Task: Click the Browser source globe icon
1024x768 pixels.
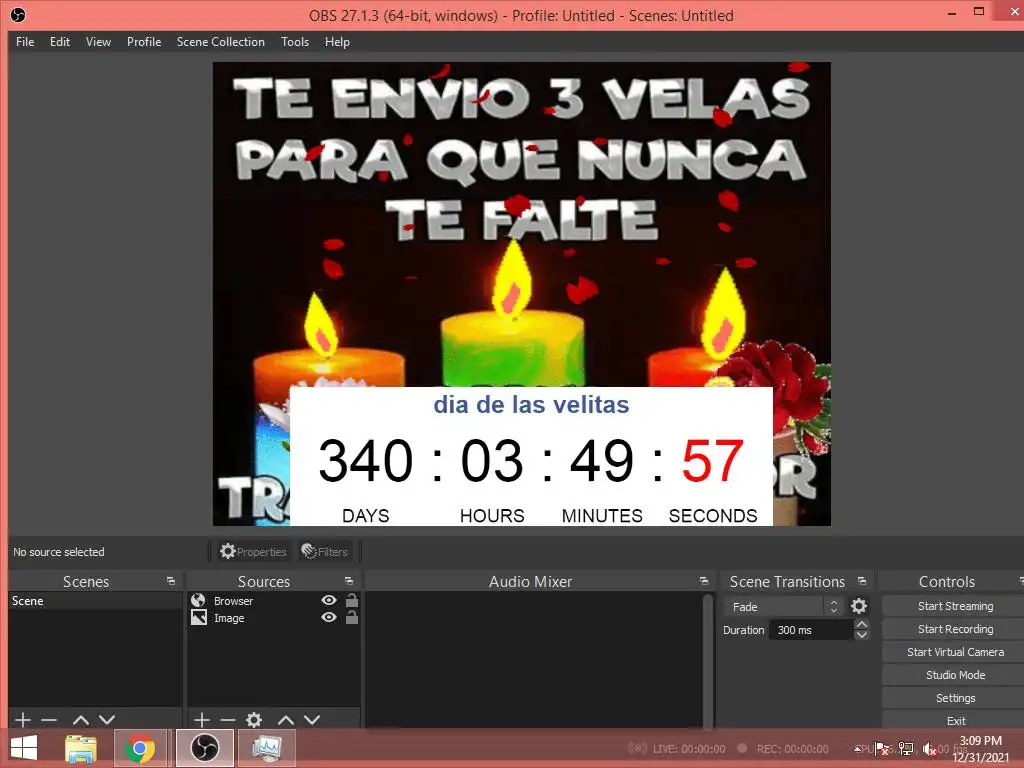Action: pos(199,600)
